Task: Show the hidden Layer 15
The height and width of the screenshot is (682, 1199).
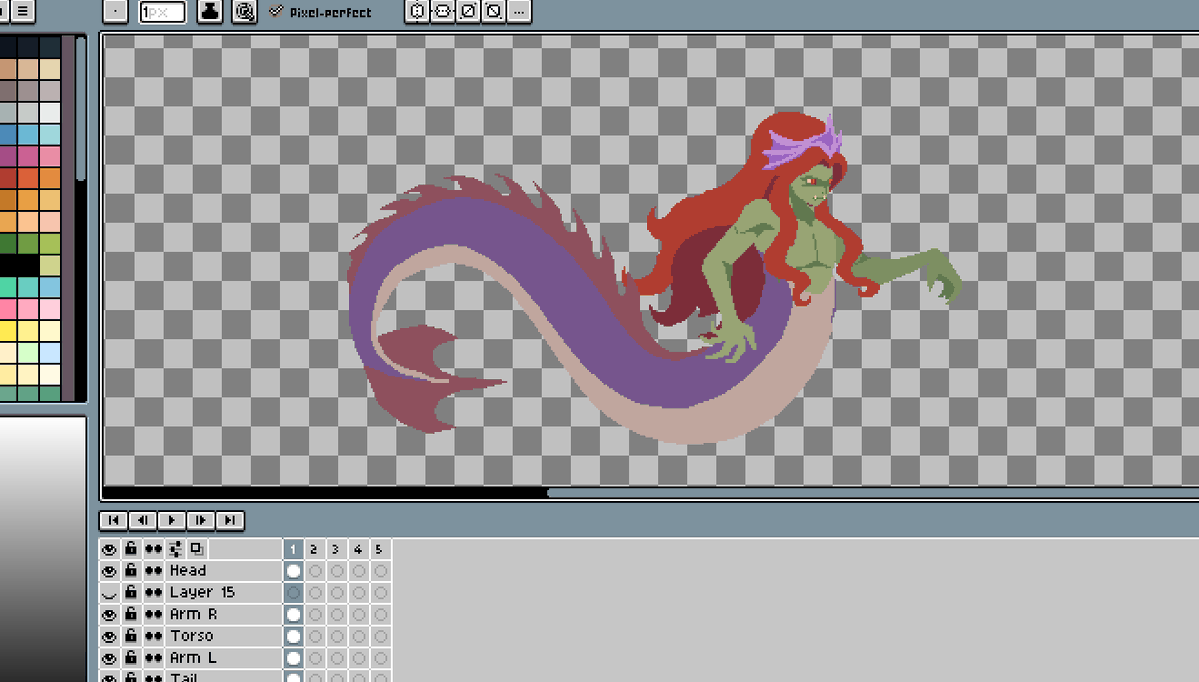Action: [109, 593]
